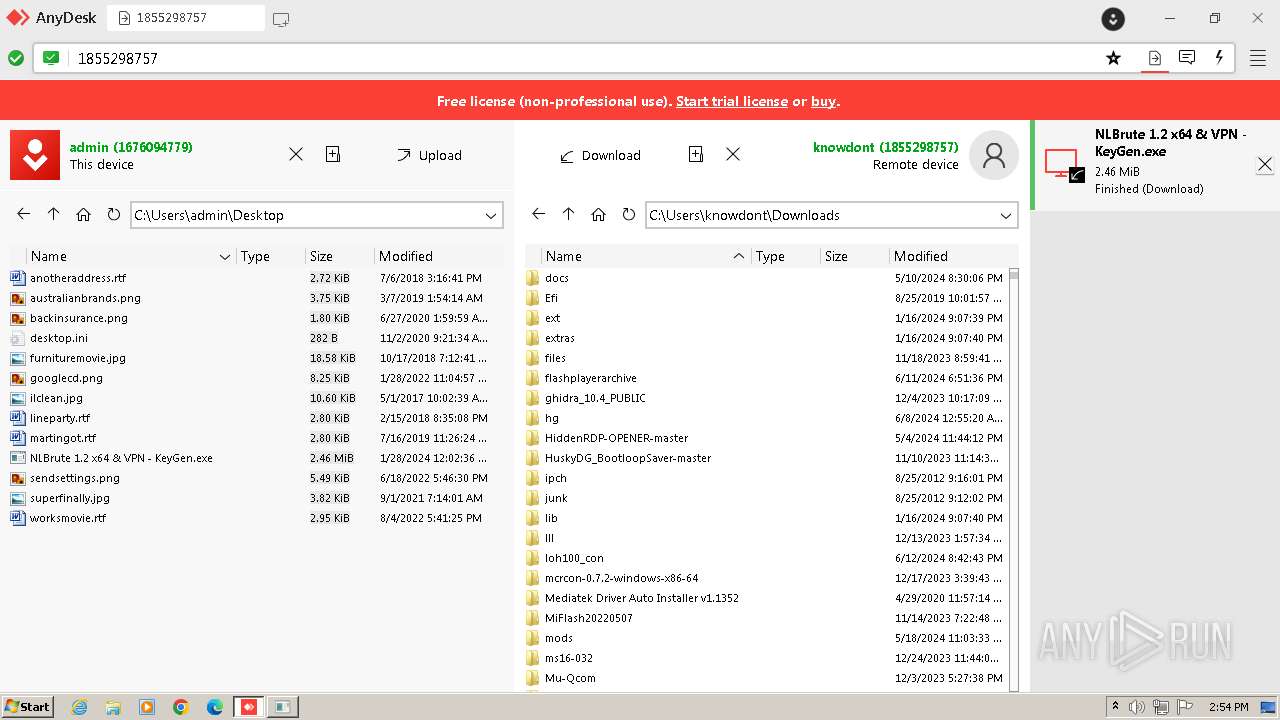Dismiss the NLBrute finished download entry
Screen dimensions: 1280x720
(x=1265, y=165)
